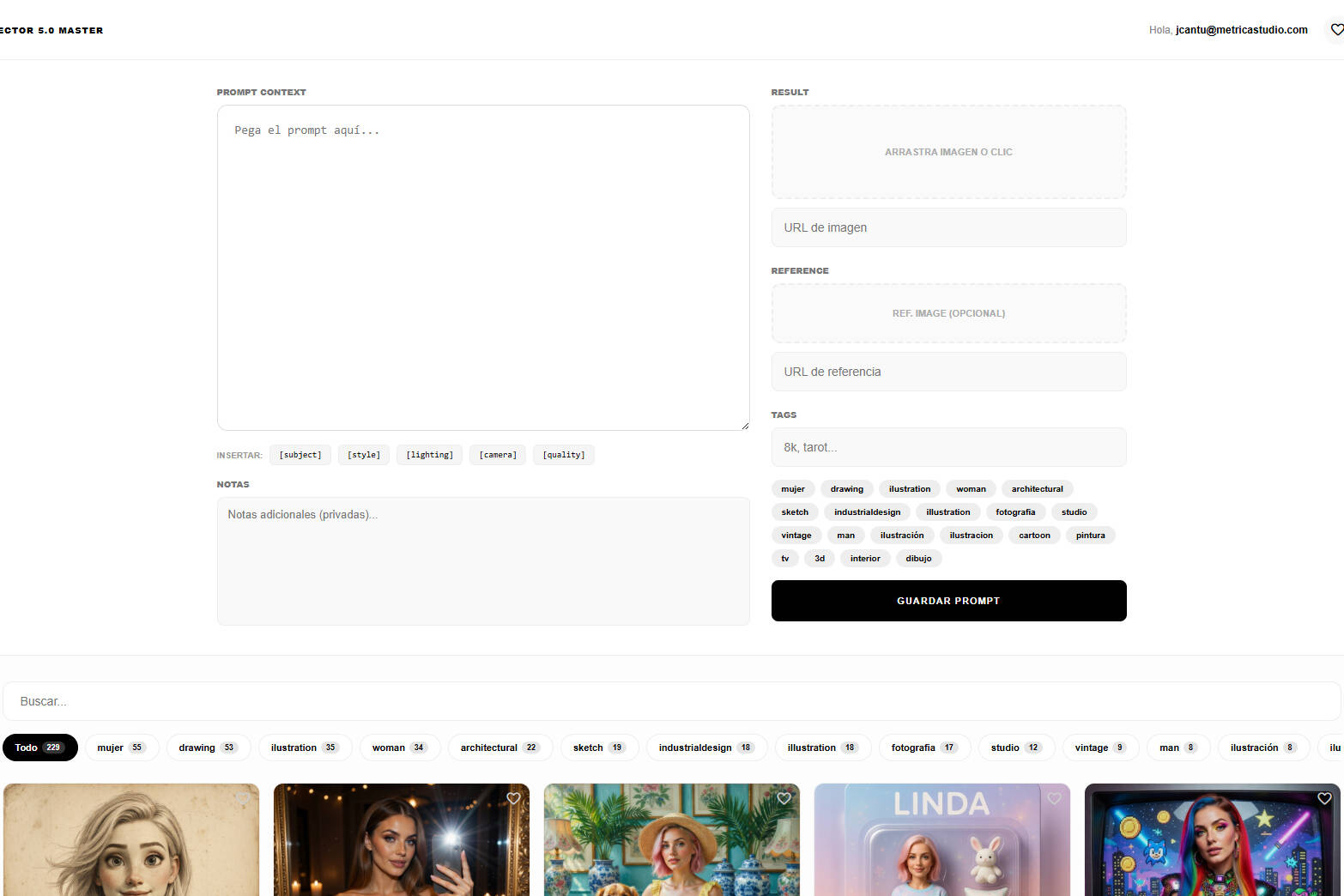This screenshot has height=896, width=1344.
Task: Click the result image upload dropzone
Action: 948,152
